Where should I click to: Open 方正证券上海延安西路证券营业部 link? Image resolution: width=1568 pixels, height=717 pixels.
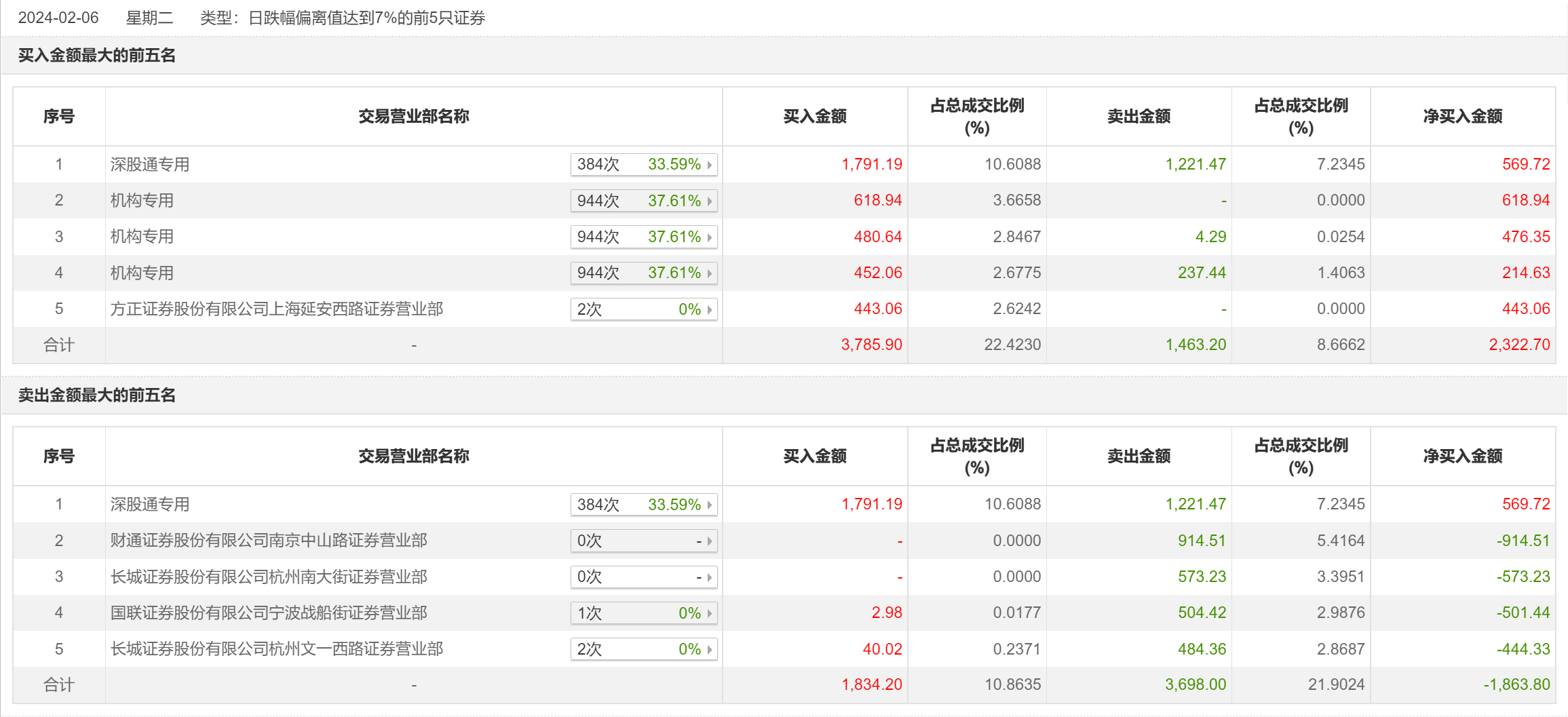tap(276, 309)
